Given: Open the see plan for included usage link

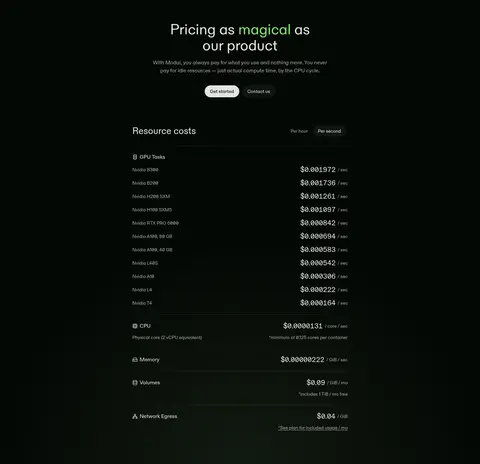Looking at the screenshot, I should [313, 428].
